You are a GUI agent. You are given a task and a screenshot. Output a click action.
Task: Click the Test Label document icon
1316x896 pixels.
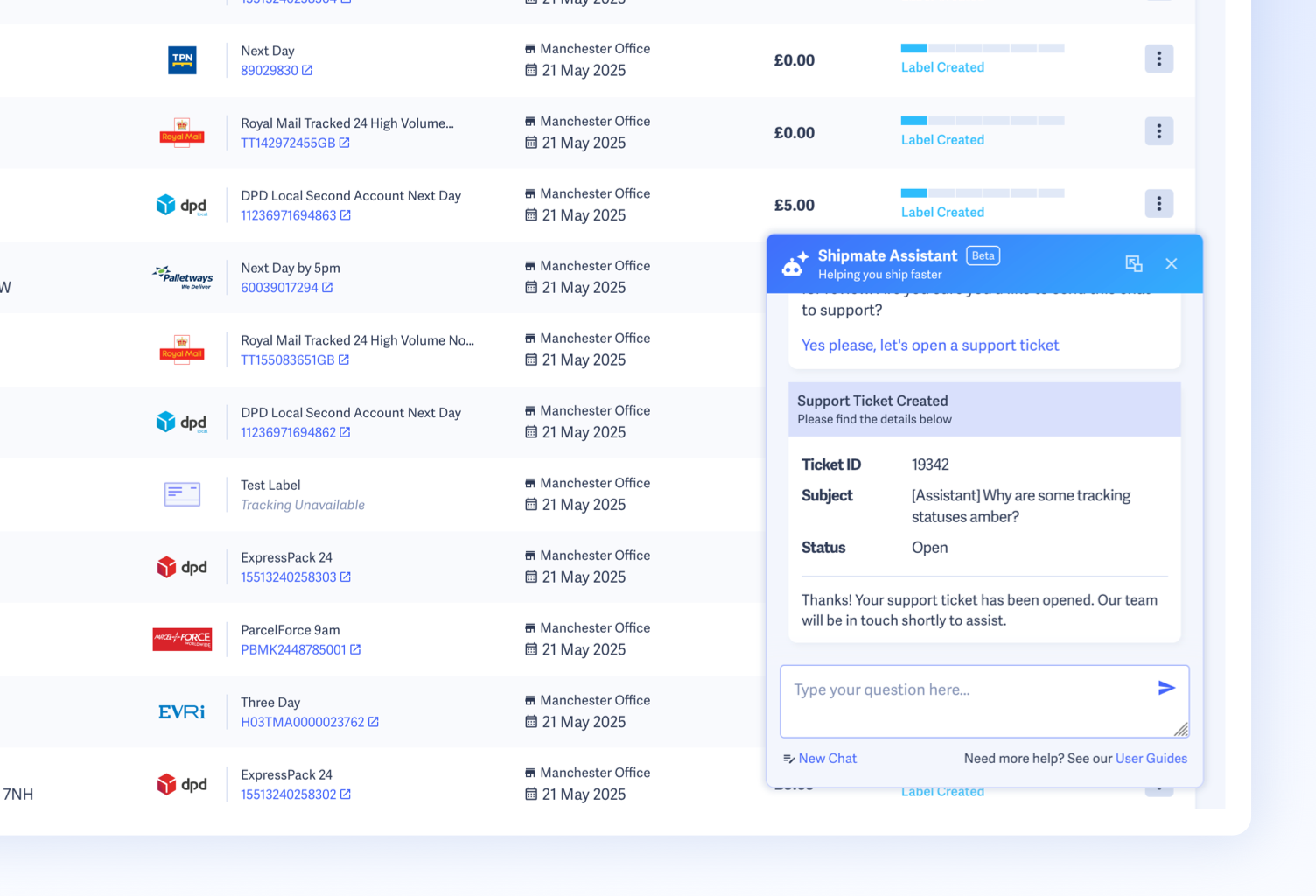182,494
